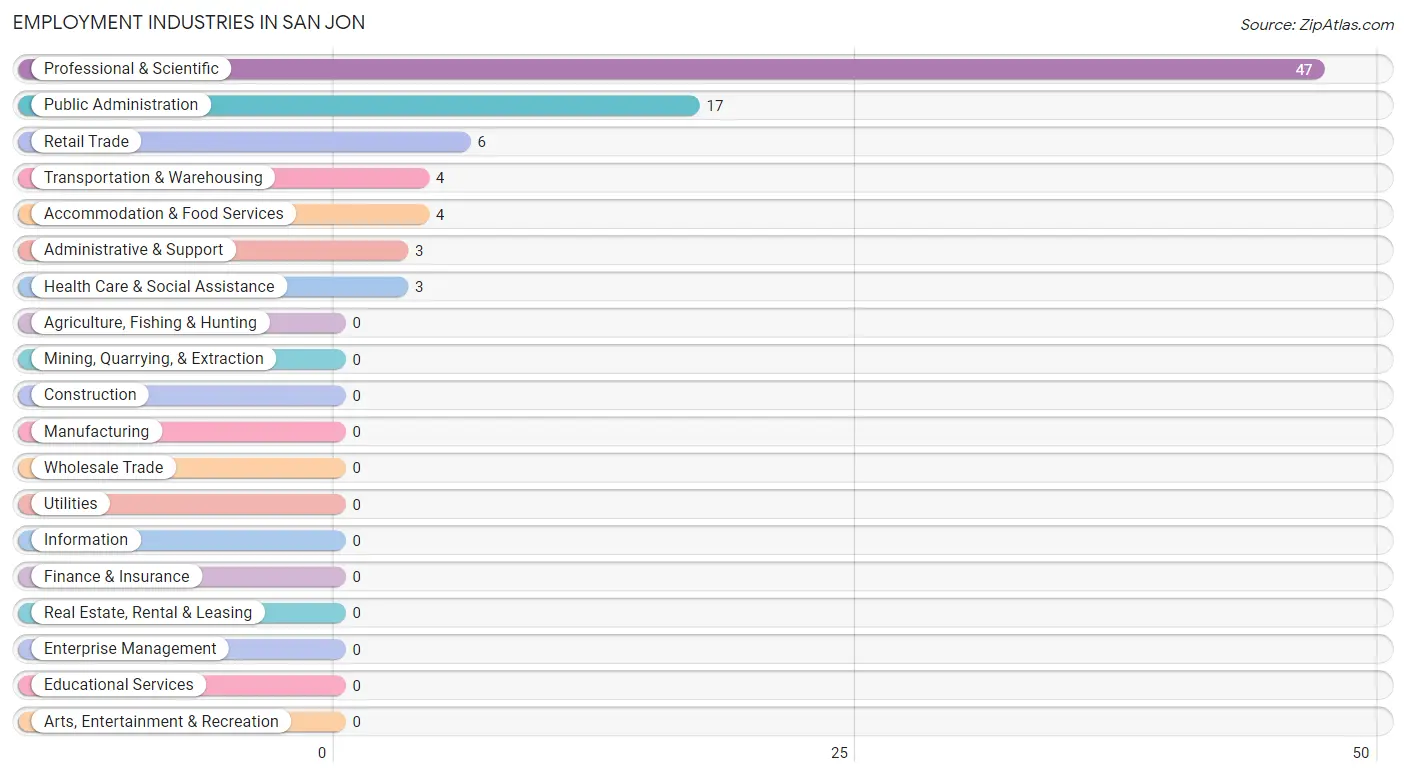Click the value 3 beside Administrative & Support
The image size is (1406, 776).
[419, 251]
